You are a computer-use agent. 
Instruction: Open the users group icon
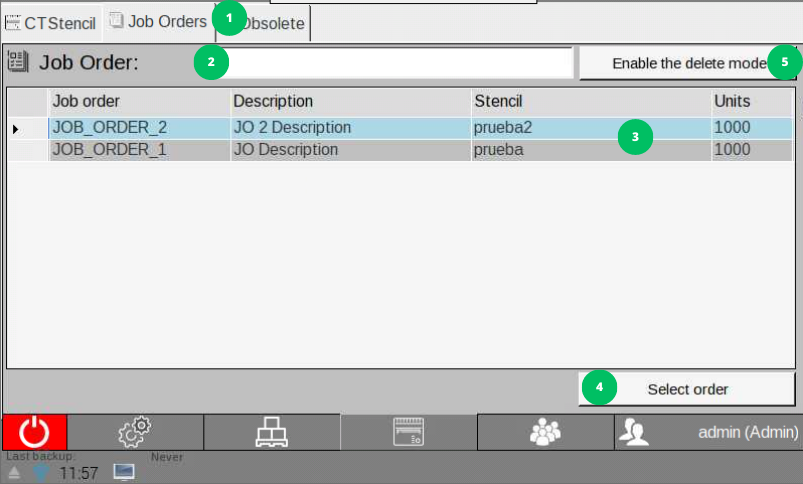(x=545, y=432)
